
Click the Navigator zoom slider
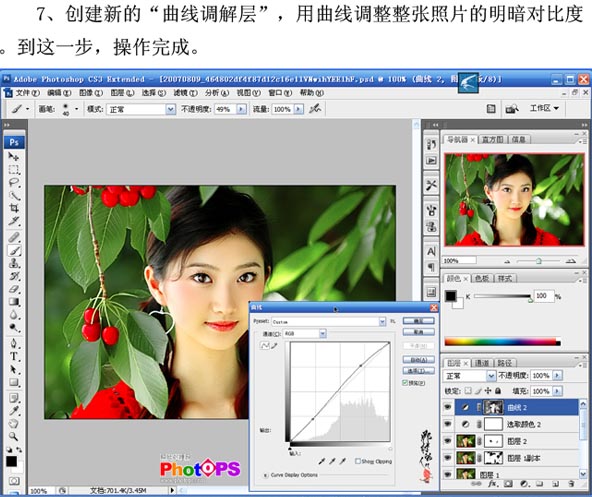tap(539, 261)
